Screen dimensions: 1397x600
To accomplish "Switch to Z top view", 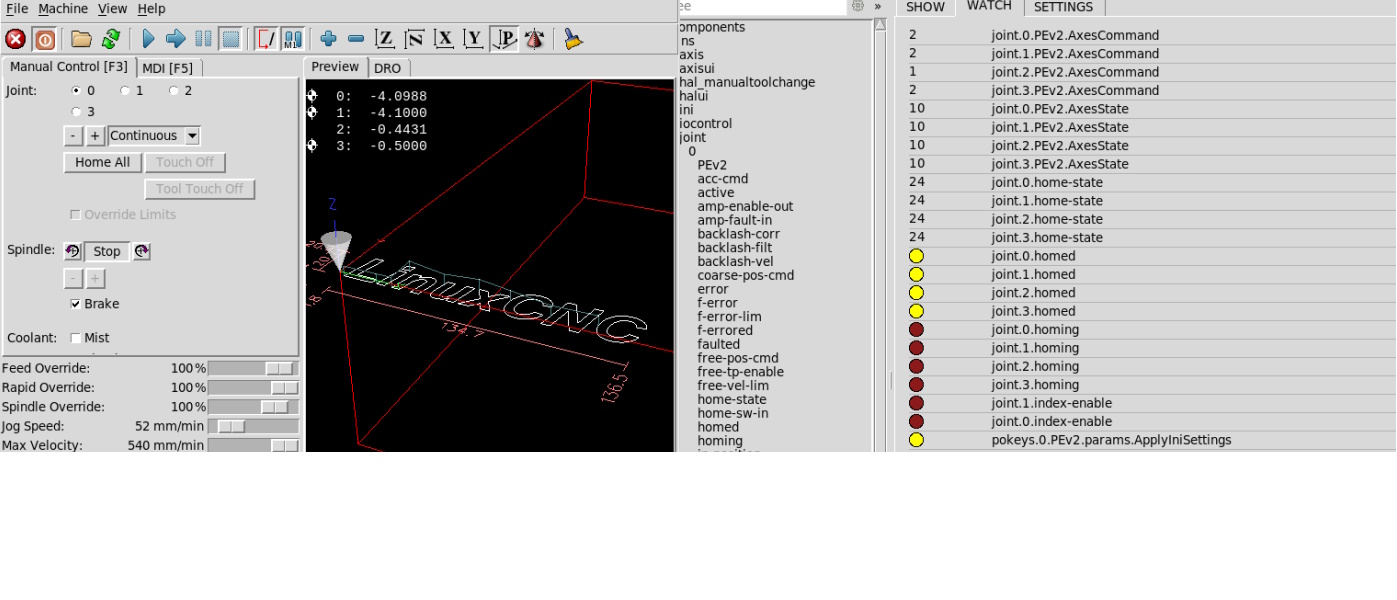I will coord(385,39).
